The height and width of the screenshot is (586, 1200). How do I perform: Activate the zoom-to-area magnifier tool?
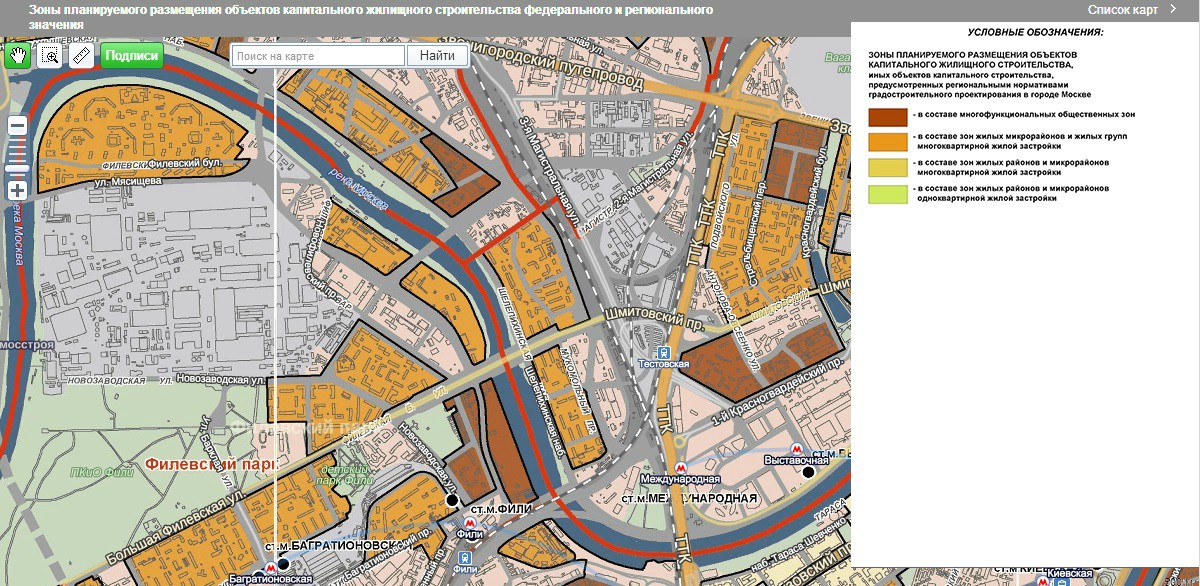pyautogui.click(x=49, y=56)
